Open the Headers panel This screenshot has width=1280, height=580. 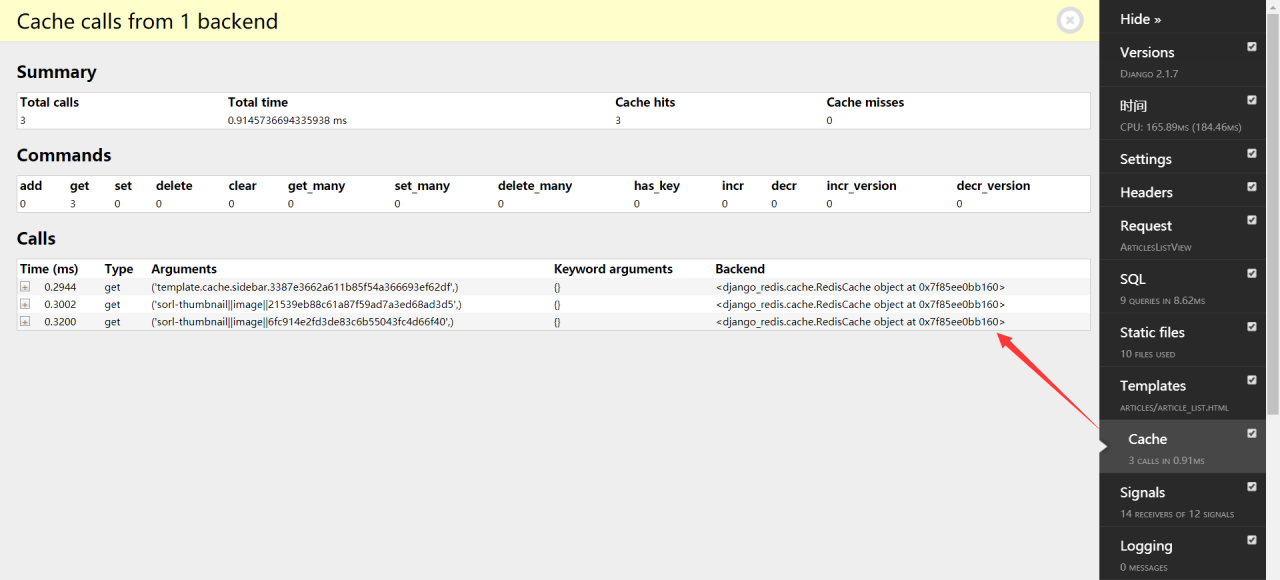(x=1146, y=192)
